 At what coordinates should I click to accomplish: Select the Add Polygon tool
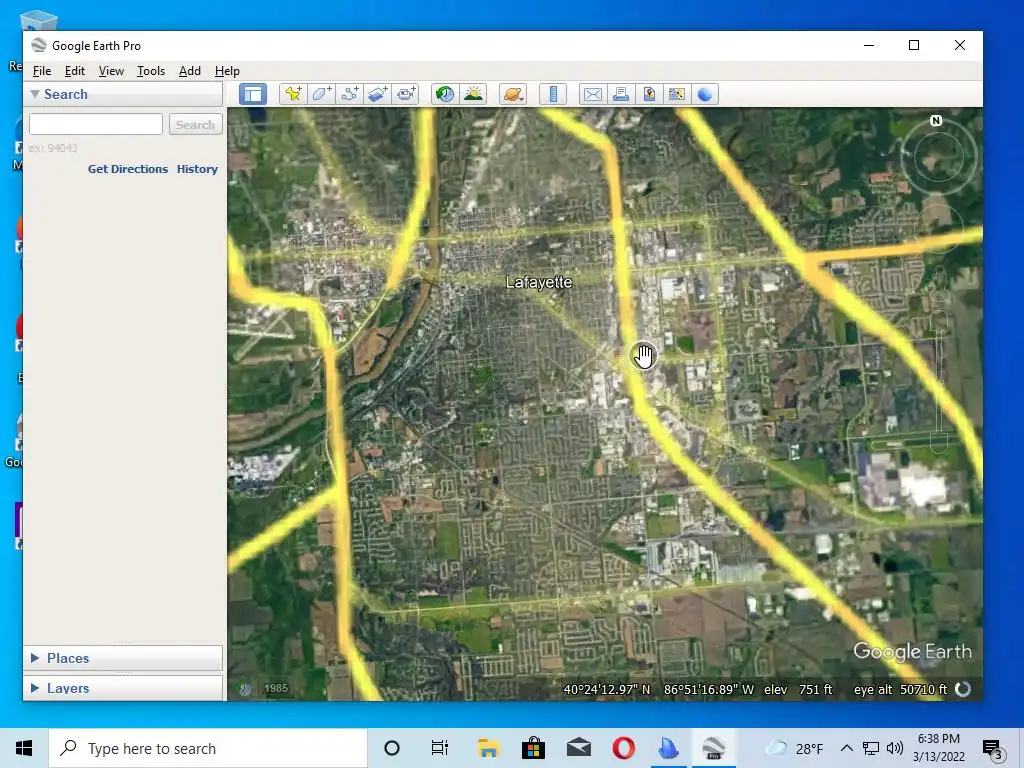[x=321, y=94]
